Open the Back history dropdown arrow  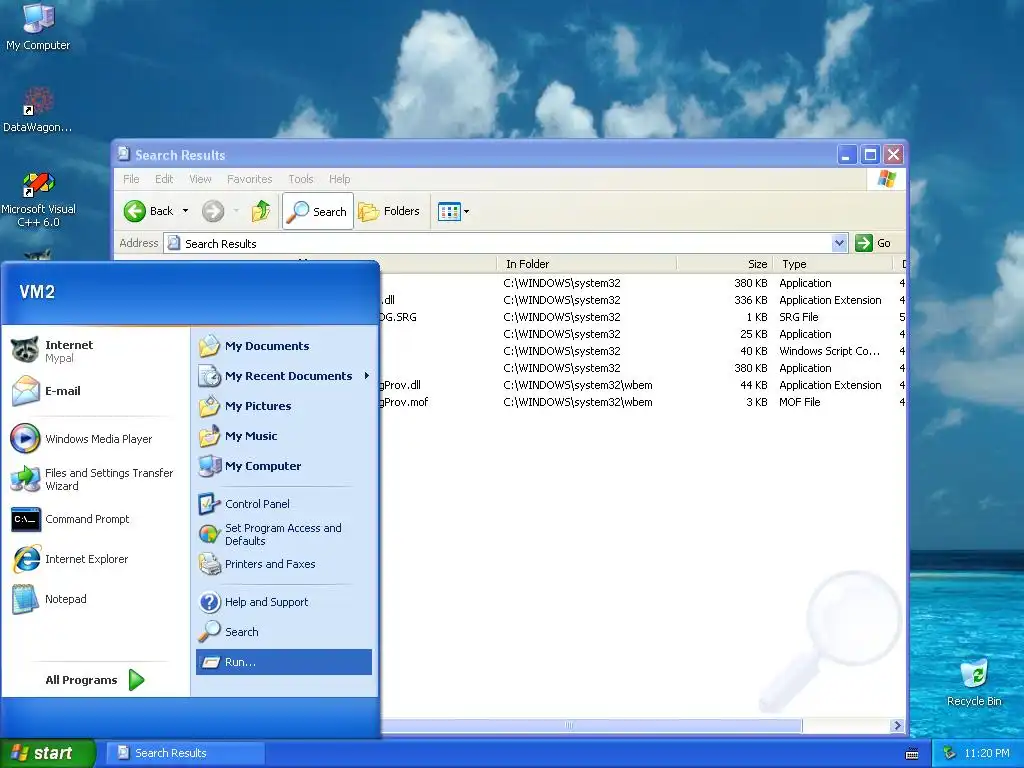tap(185, 211)
